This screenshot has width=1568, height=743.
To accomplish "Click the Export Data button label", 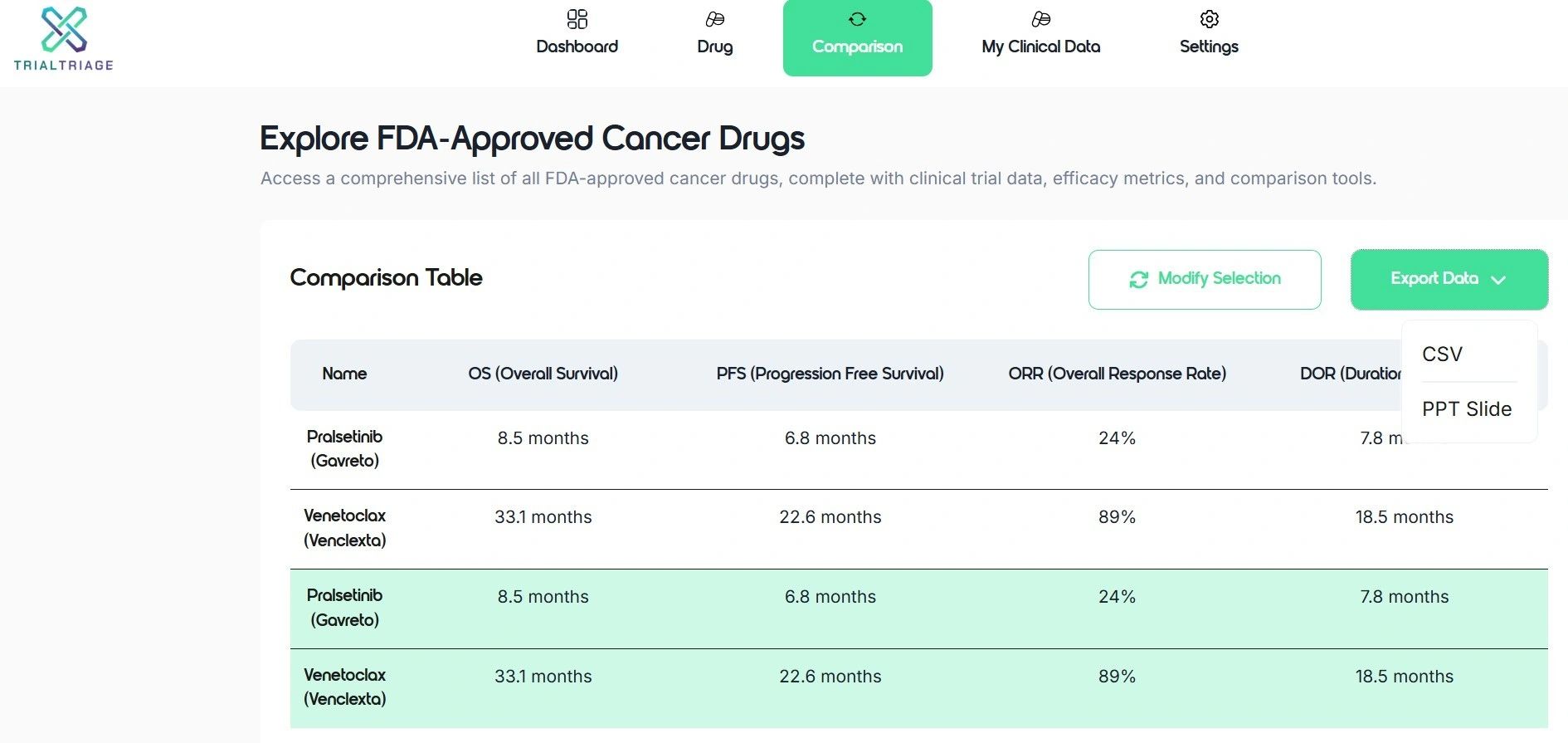I will [x=1434, y=279].
